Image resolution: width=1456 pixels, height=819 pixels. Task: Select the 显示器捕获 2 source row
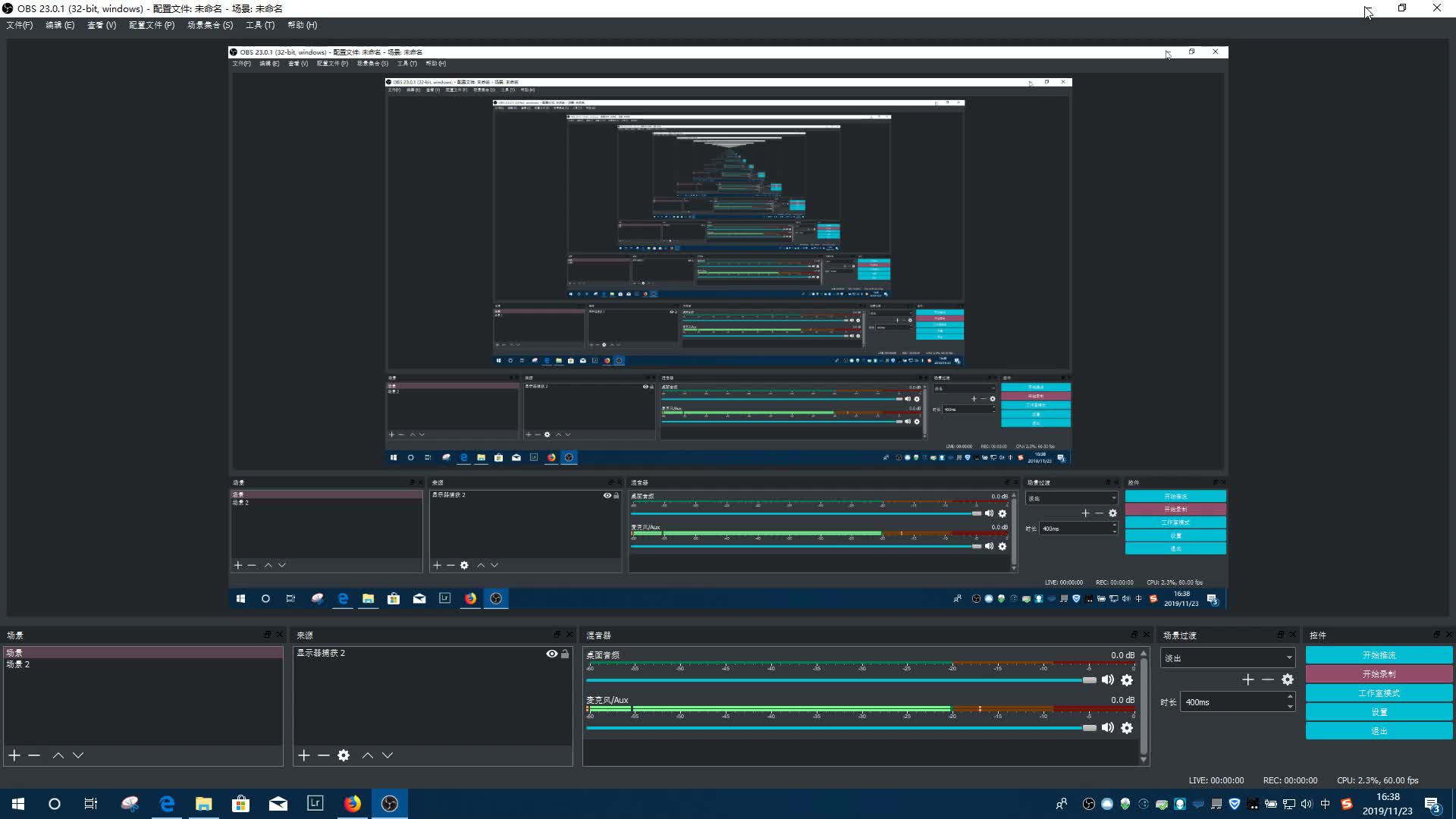pos(432,653)
